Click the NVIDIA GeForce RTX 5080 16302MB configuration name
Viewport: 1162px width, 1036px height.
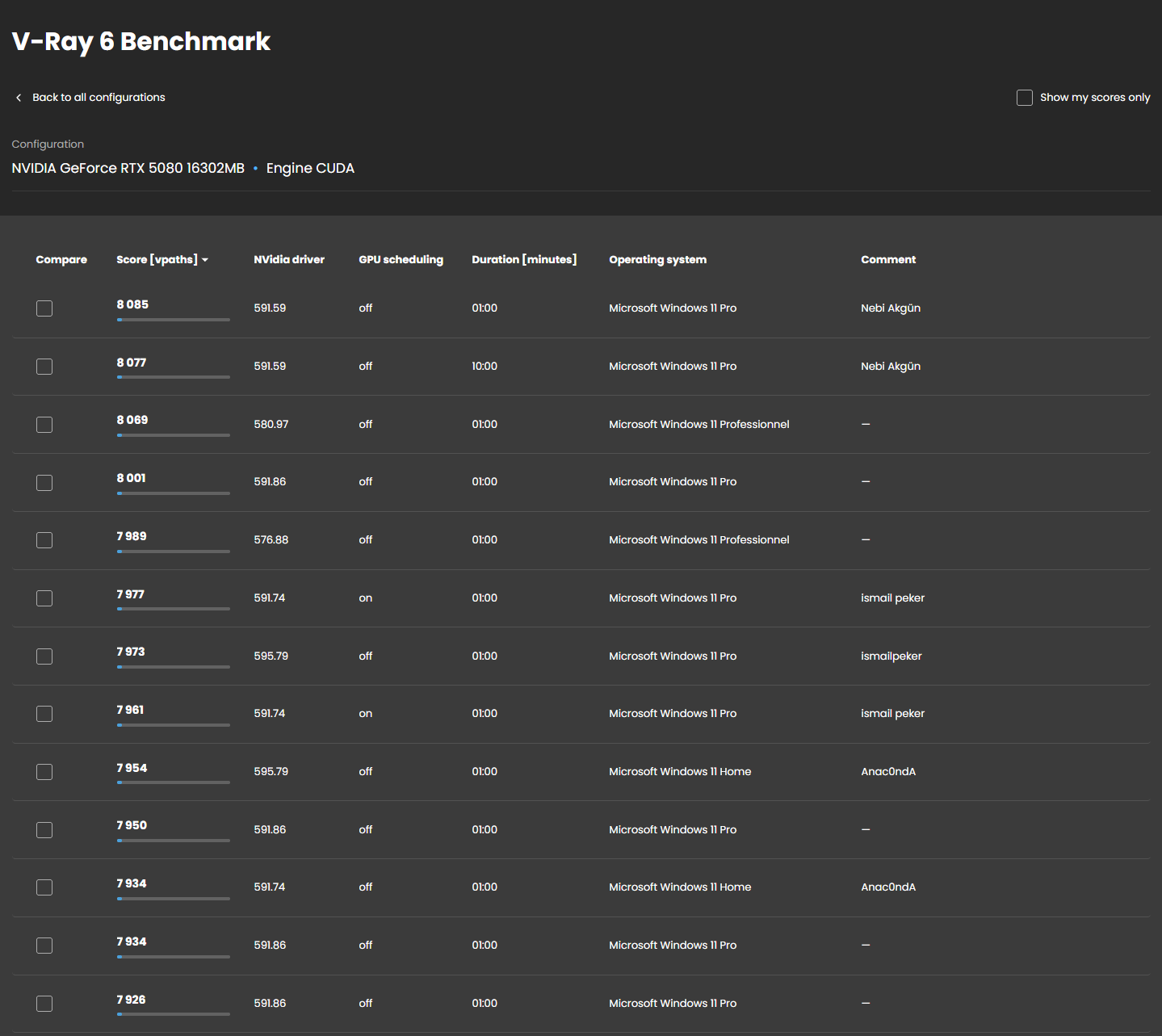click(x=128, y=168)
